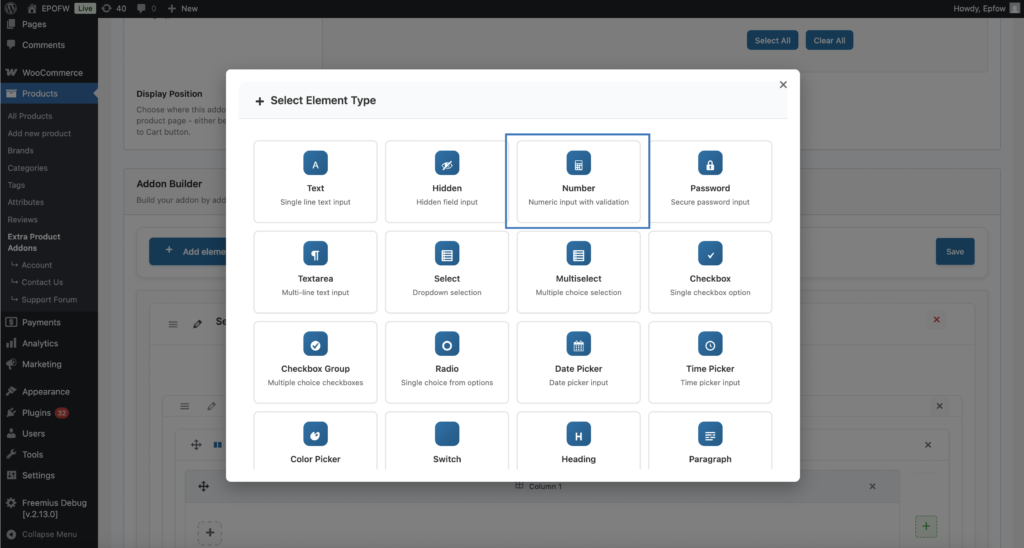
Task: Select the Checkbox element type card
Action: click(x=710, y=271)
